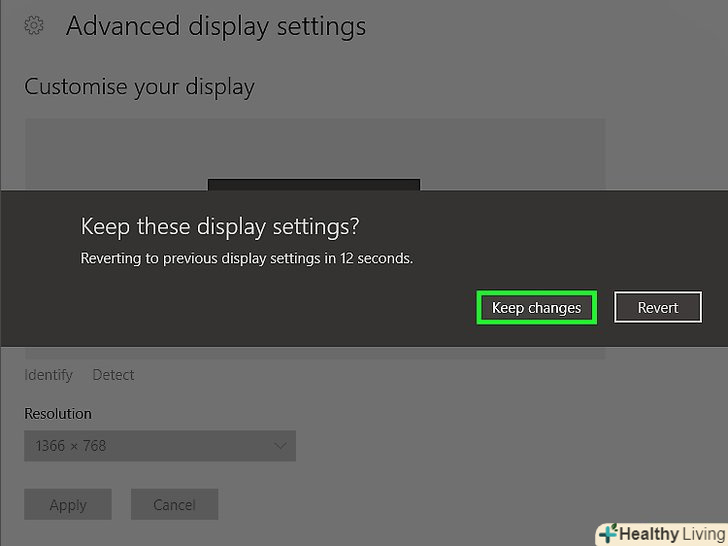
Task: Click the Keep these display settings? heading
Action: tap(220, 227)
